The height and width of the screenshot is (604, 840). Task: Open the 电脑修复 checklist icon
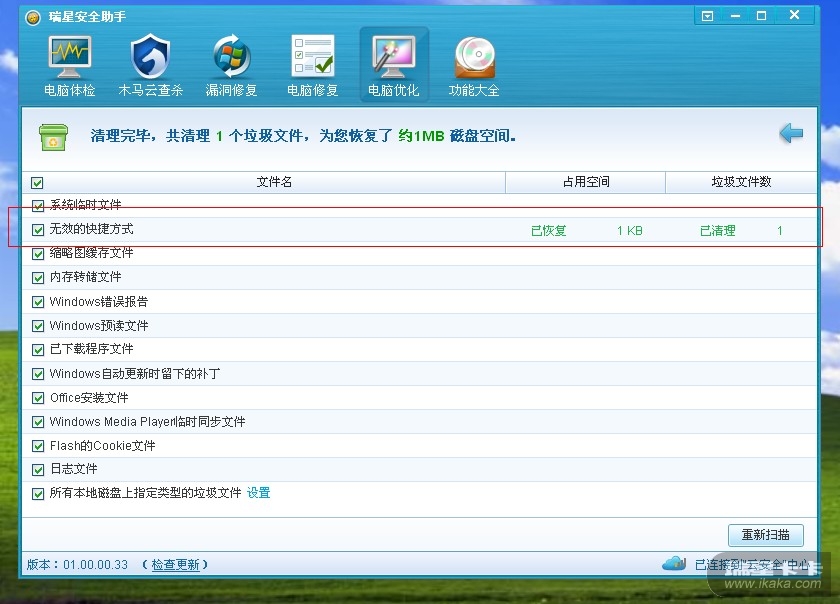pos(313,56)
